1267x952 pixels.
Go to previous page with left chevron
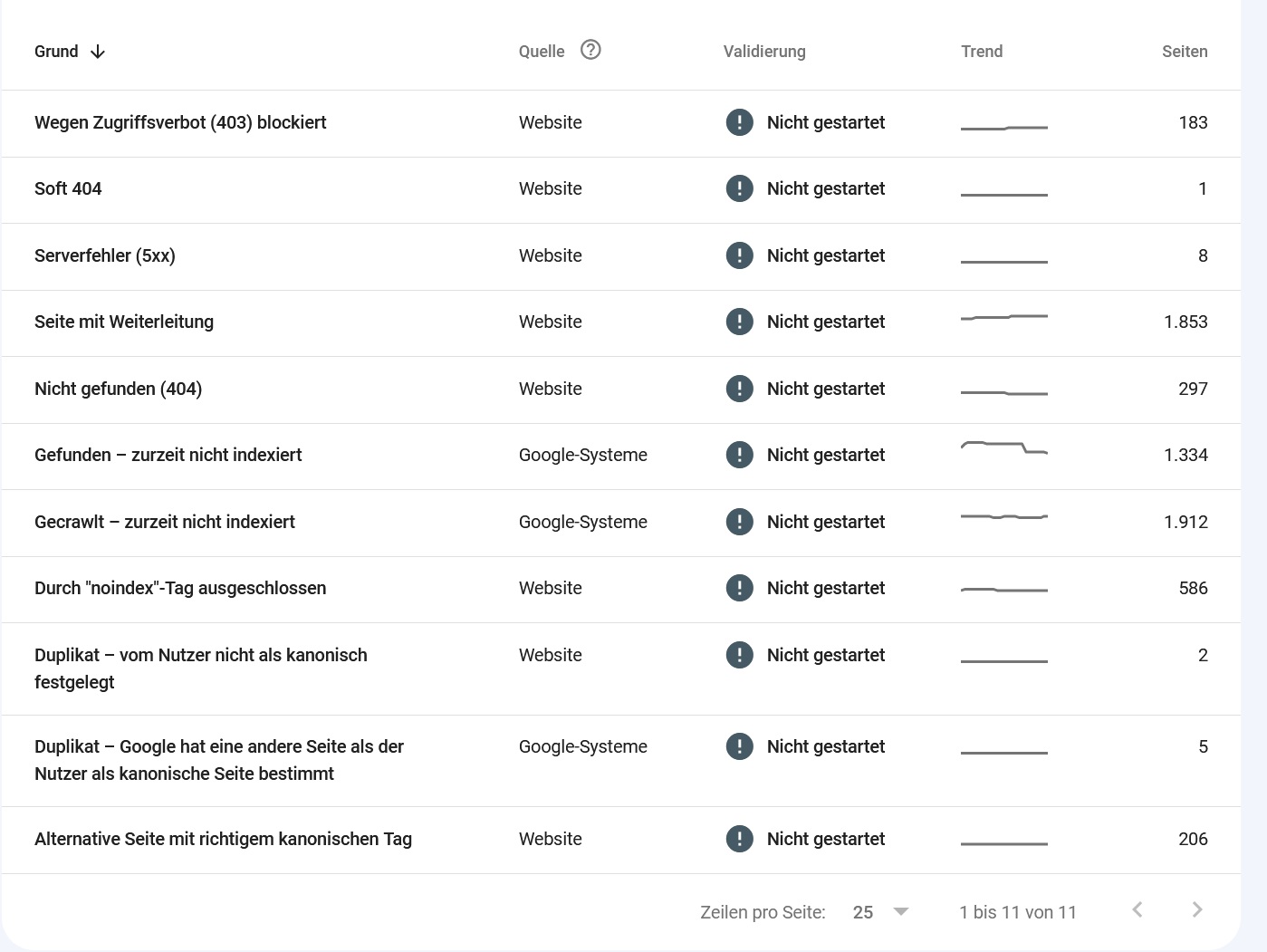(x=1137, y=909)
